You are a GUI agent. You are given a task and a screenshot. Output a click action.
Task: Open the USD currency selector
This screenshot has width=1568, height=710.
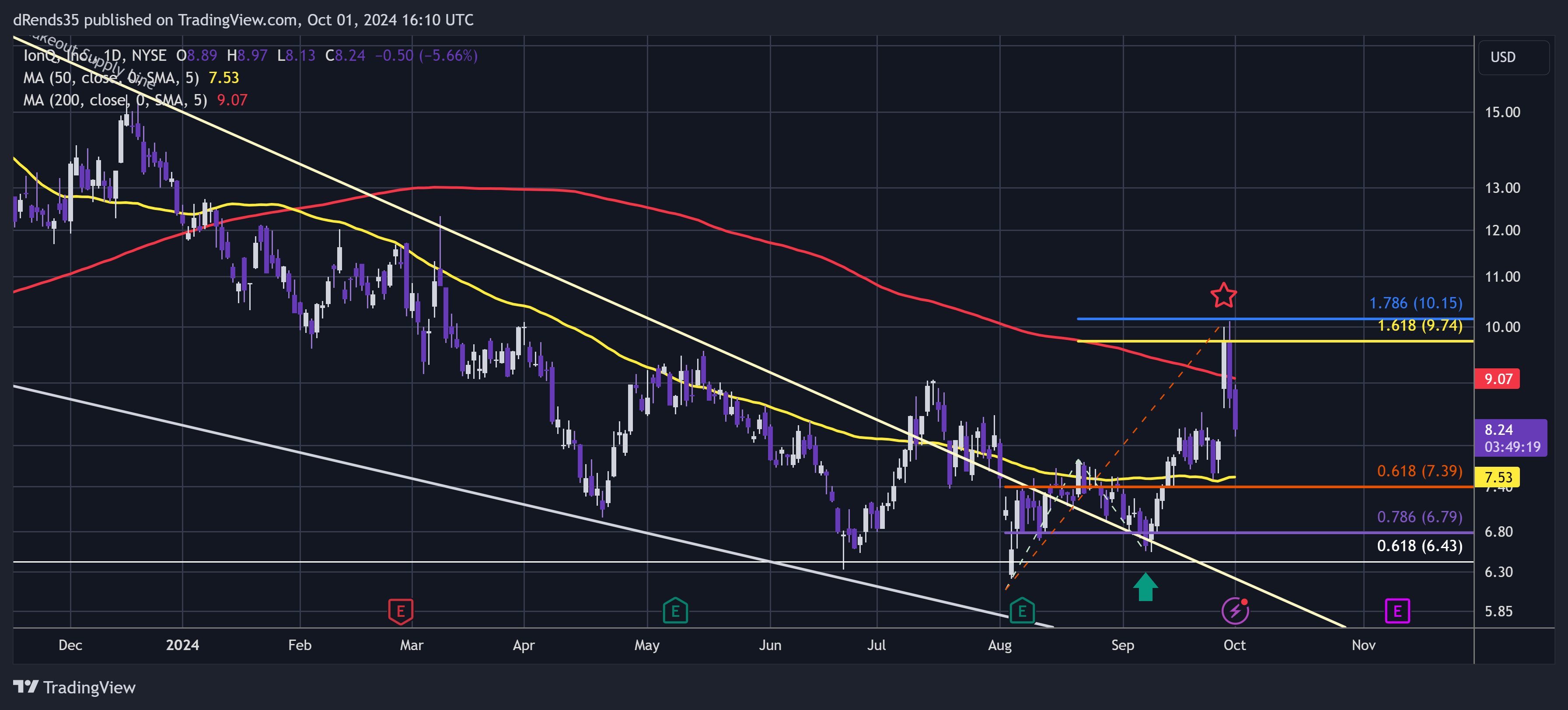coord(1513,57)
